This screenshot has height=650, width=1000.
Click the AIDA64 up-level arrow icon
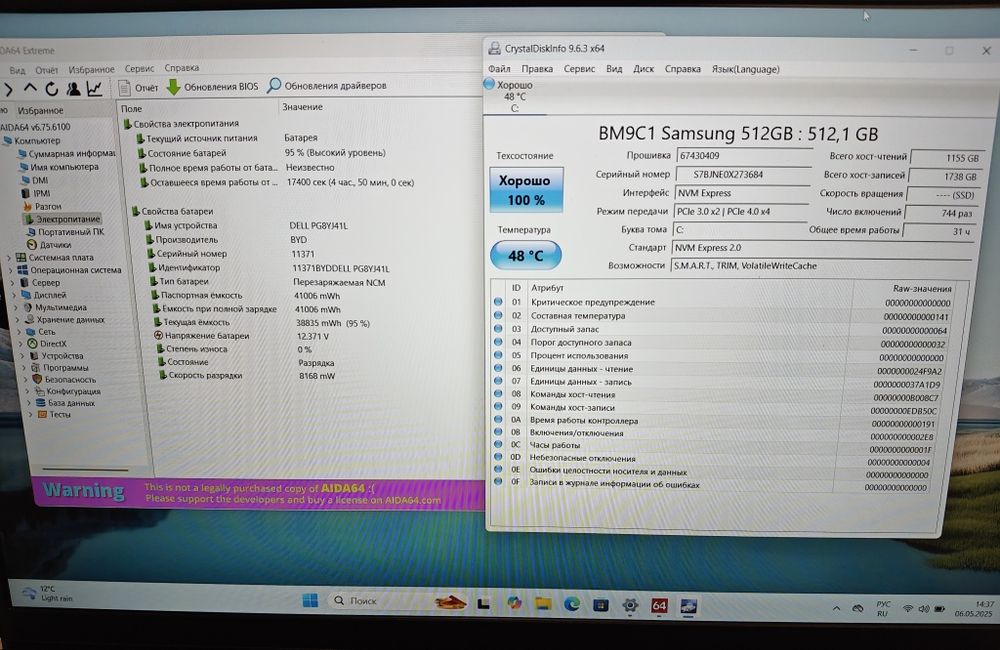[30, 89]
